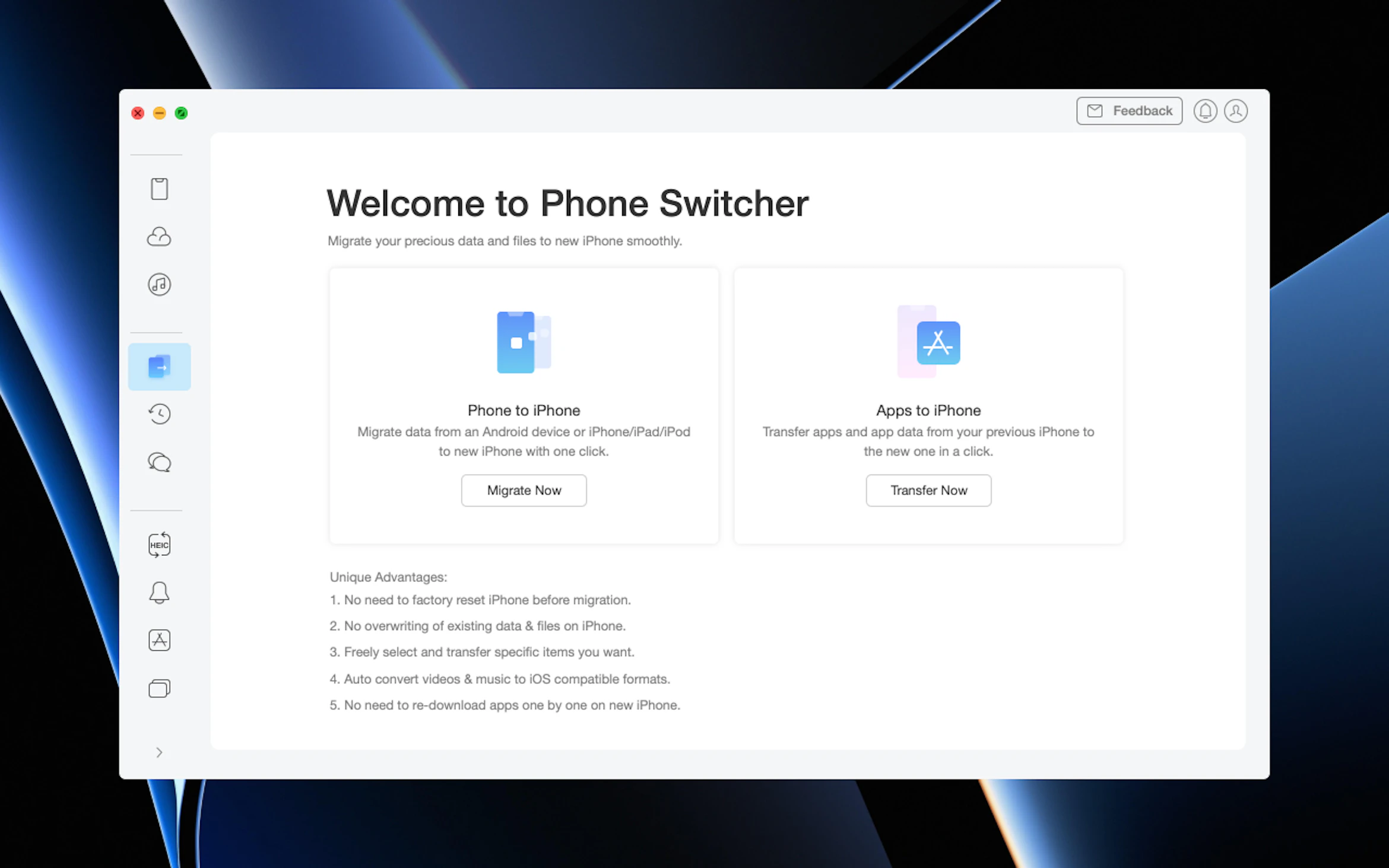
Task: Open the Device Manager sidebar icon
Action: click(x=159, y=189)
